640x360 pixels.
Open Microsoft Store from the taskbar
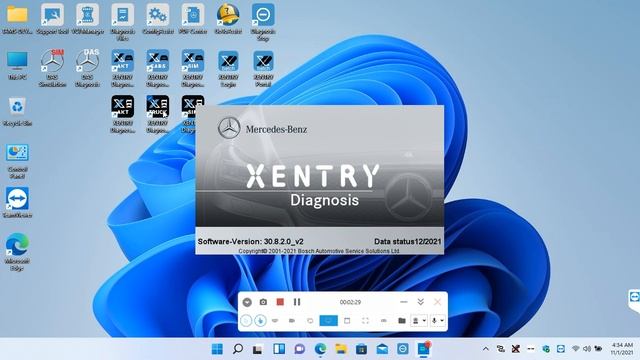click(361, 349)
